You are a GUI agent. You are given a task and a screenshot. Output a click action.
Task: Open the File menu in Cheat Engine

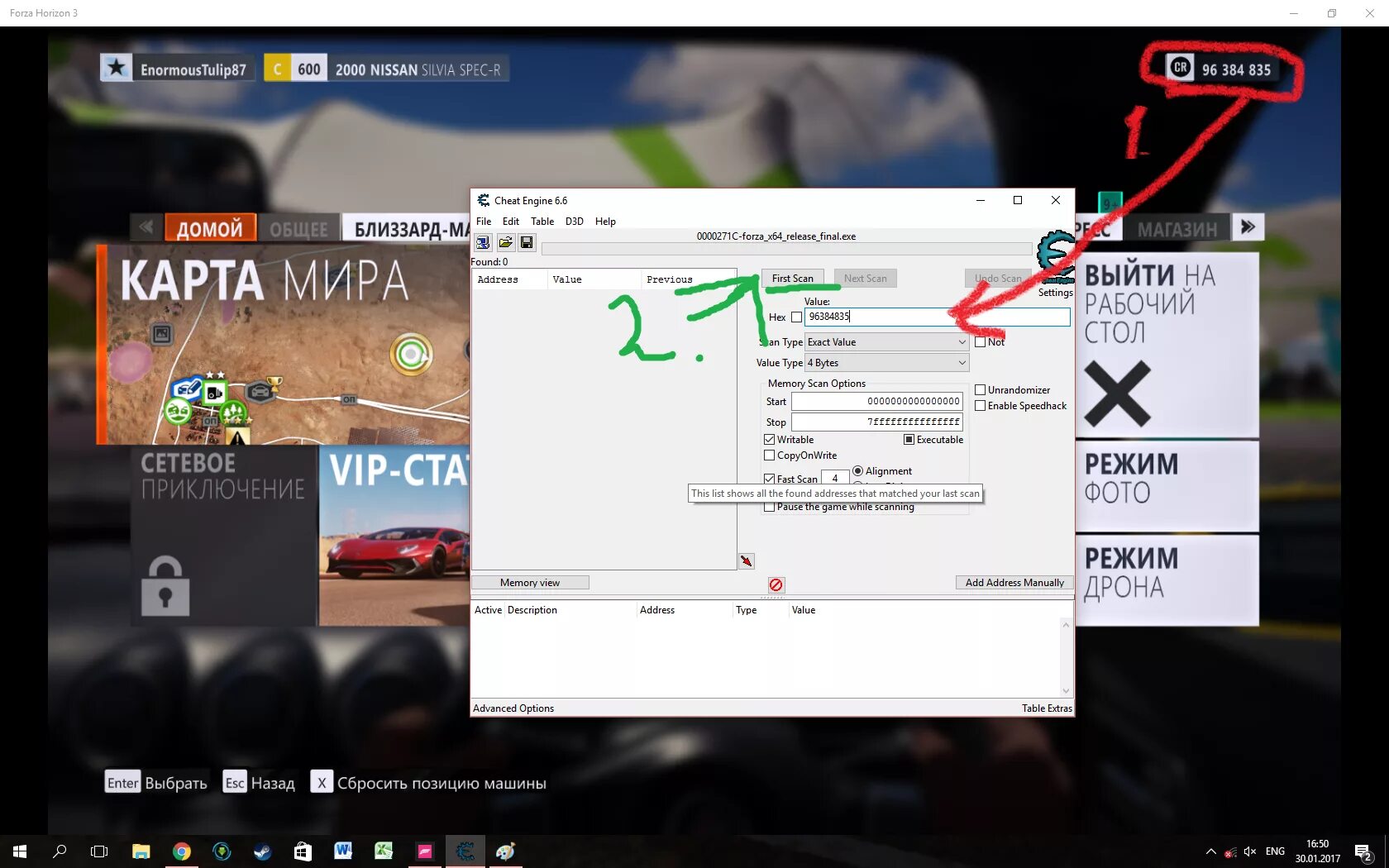tap(484, 222)
